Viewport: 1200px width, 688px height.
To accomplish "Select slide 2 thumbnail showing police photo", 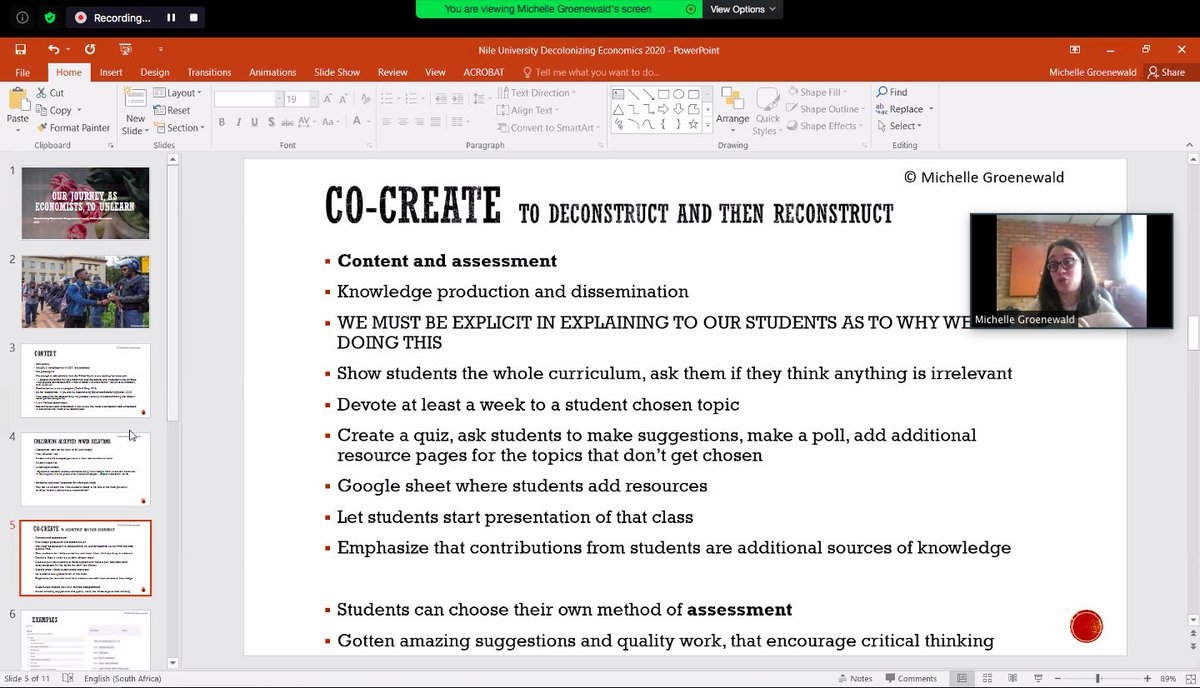I will click(85, 293).
